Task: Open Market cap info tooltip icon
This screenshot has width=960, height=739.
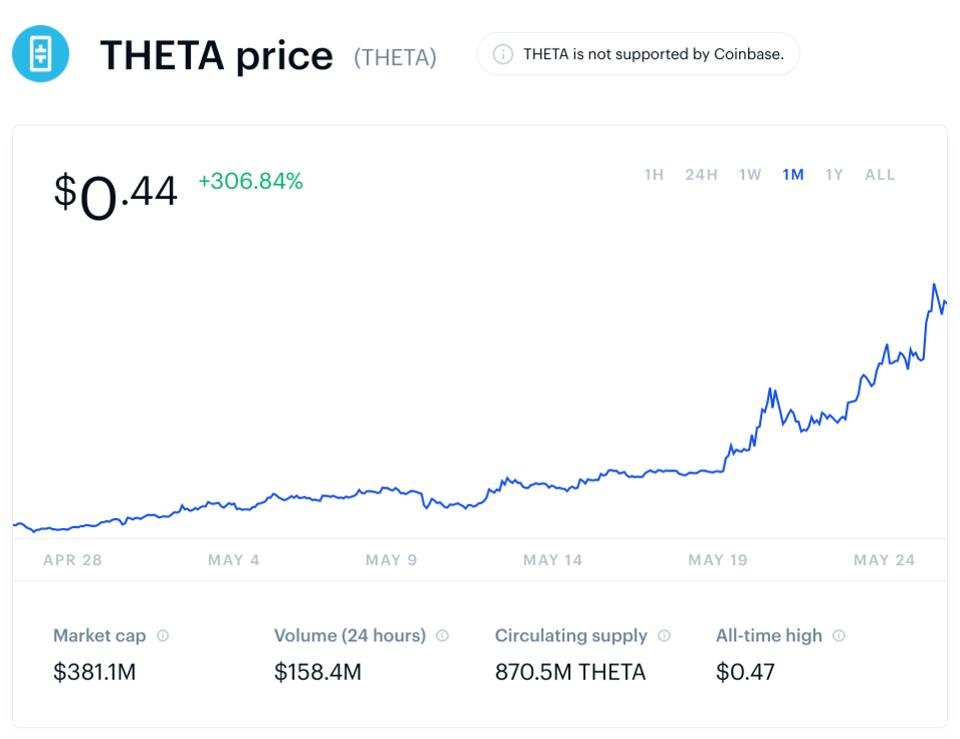Action: tap(163, 636)
